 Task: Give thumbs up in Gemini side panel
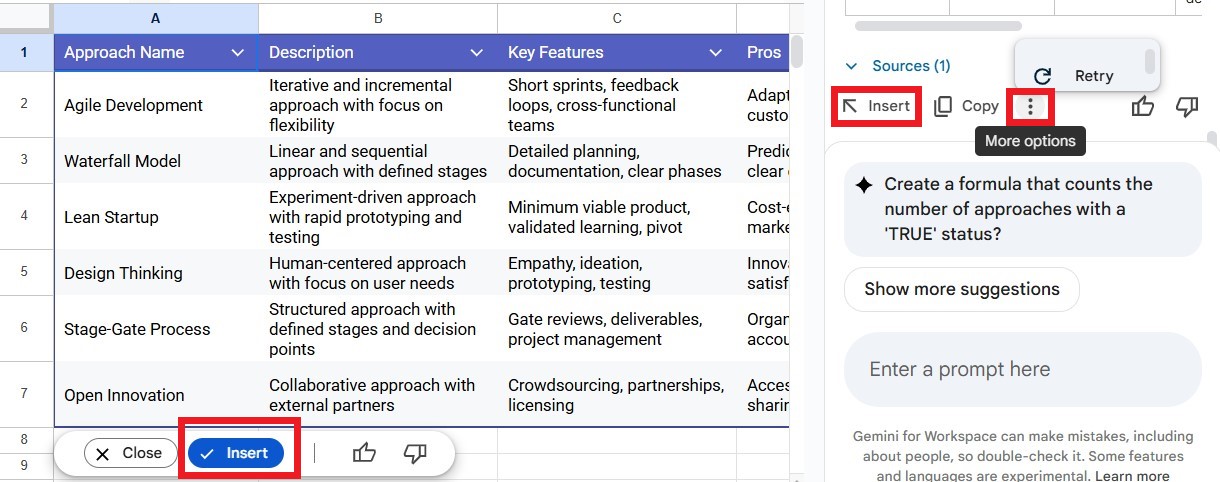click(1143, 106)
